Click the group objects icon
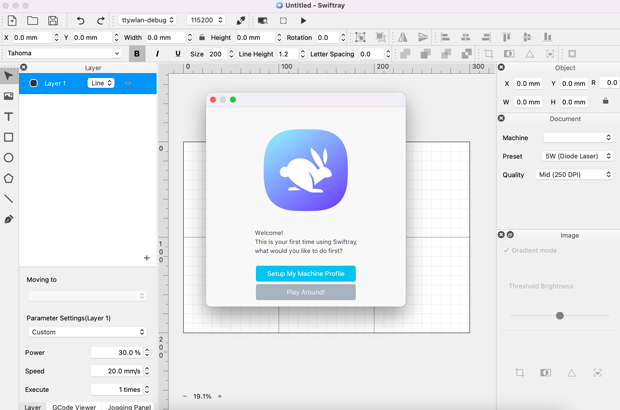Screen dimensions: 620x410 pyautogui.click(x=360, y=37)
